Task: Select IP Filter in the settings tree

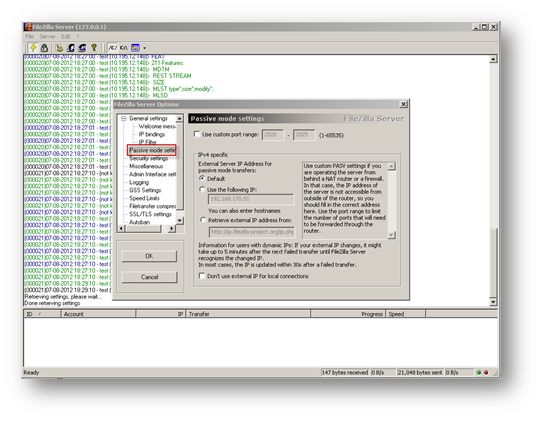Action: (x=148, y=142)
